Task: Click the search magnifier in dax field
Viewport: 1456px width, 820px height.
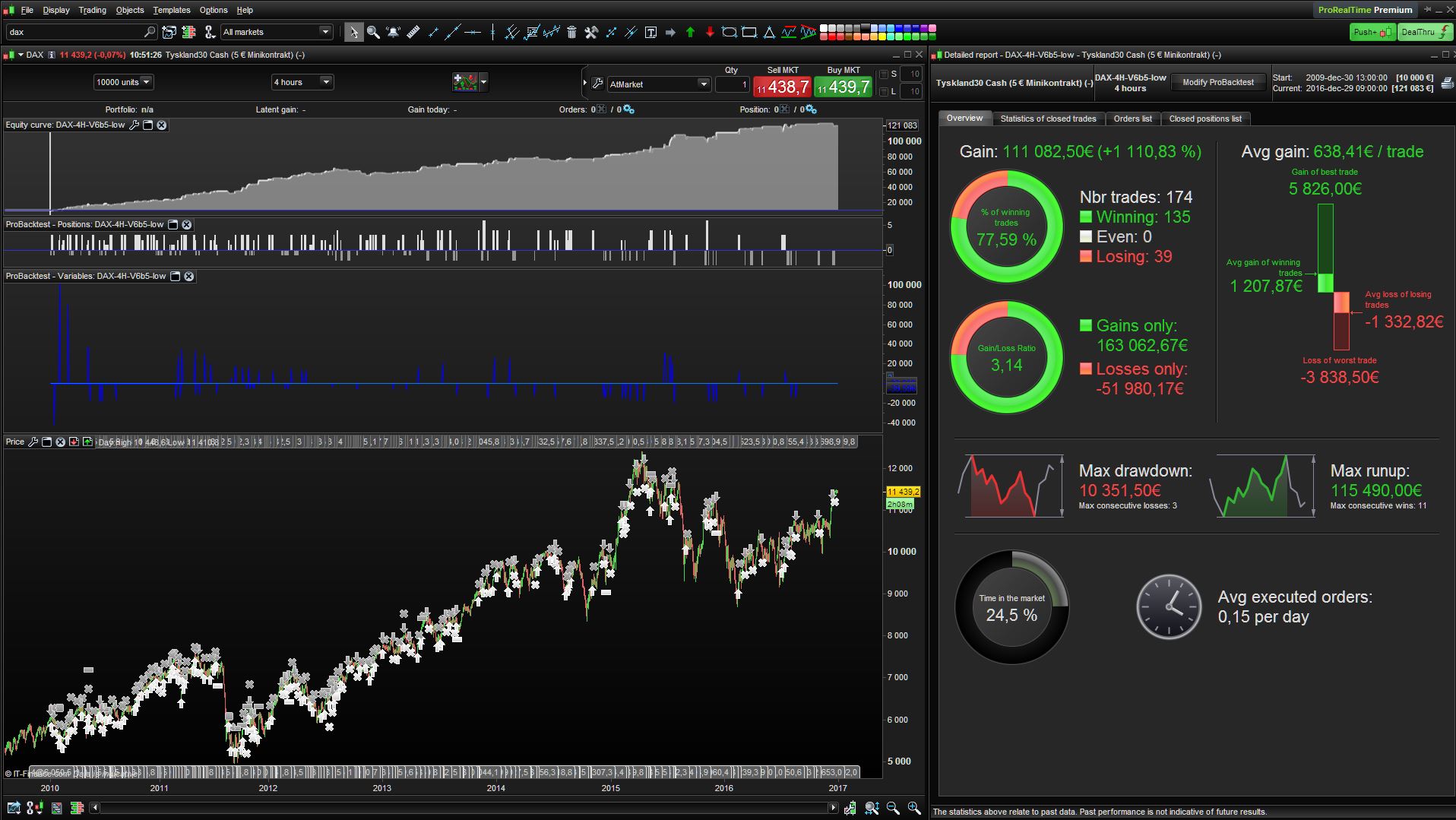Action: pos(149,32)
